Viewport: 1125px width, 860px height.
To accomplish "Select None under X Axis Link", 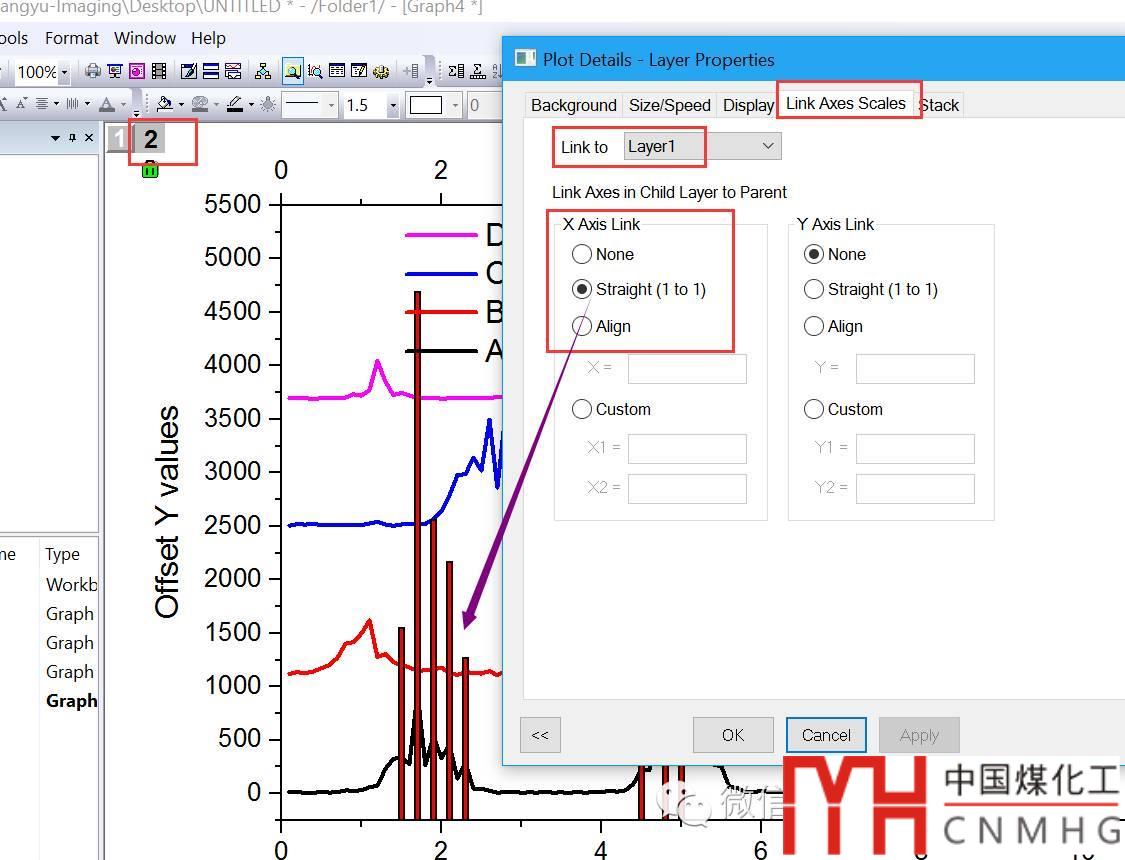I will click(582, 254).
